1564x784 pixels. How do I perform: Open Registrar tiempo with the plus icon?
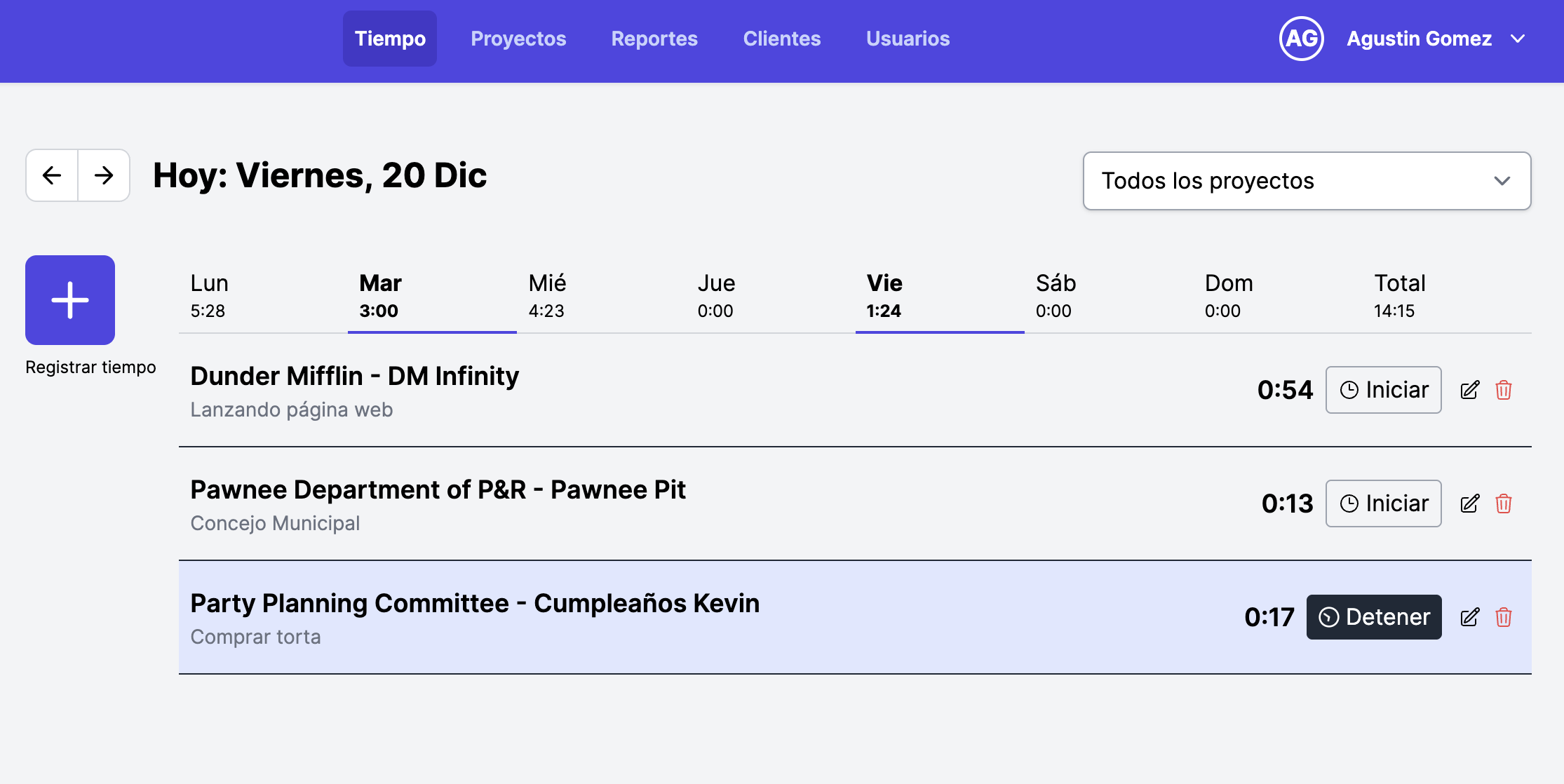tap(69, 299)
